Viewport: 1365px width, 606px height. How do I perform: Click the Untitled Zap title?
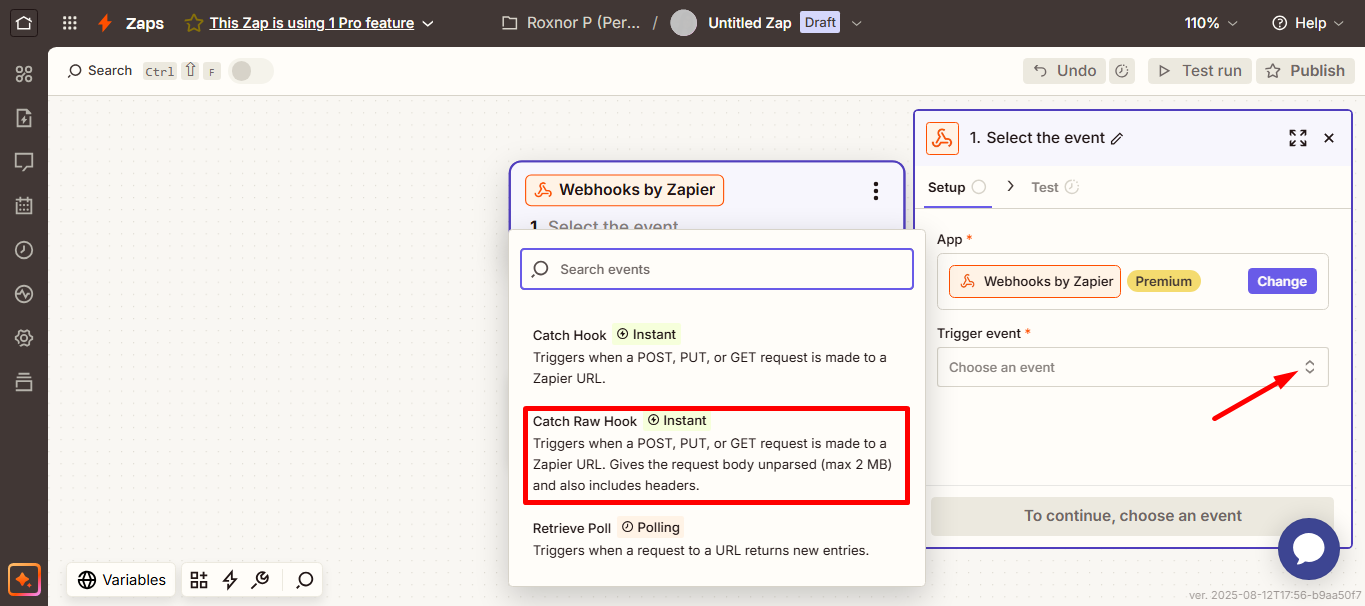pyautogui.click(x=750, y=23)
